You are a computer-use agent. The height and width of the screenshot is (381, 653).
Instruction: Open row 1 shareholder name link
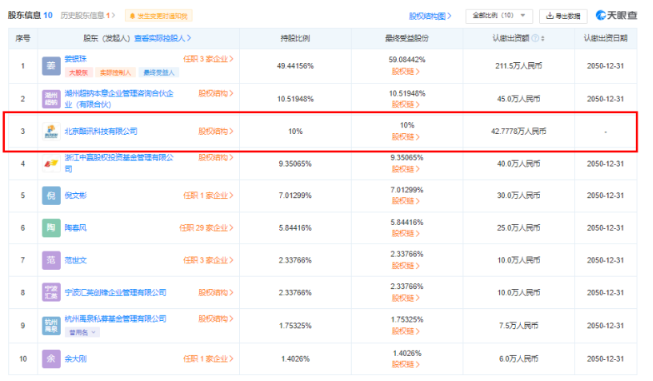coord(75,59)
